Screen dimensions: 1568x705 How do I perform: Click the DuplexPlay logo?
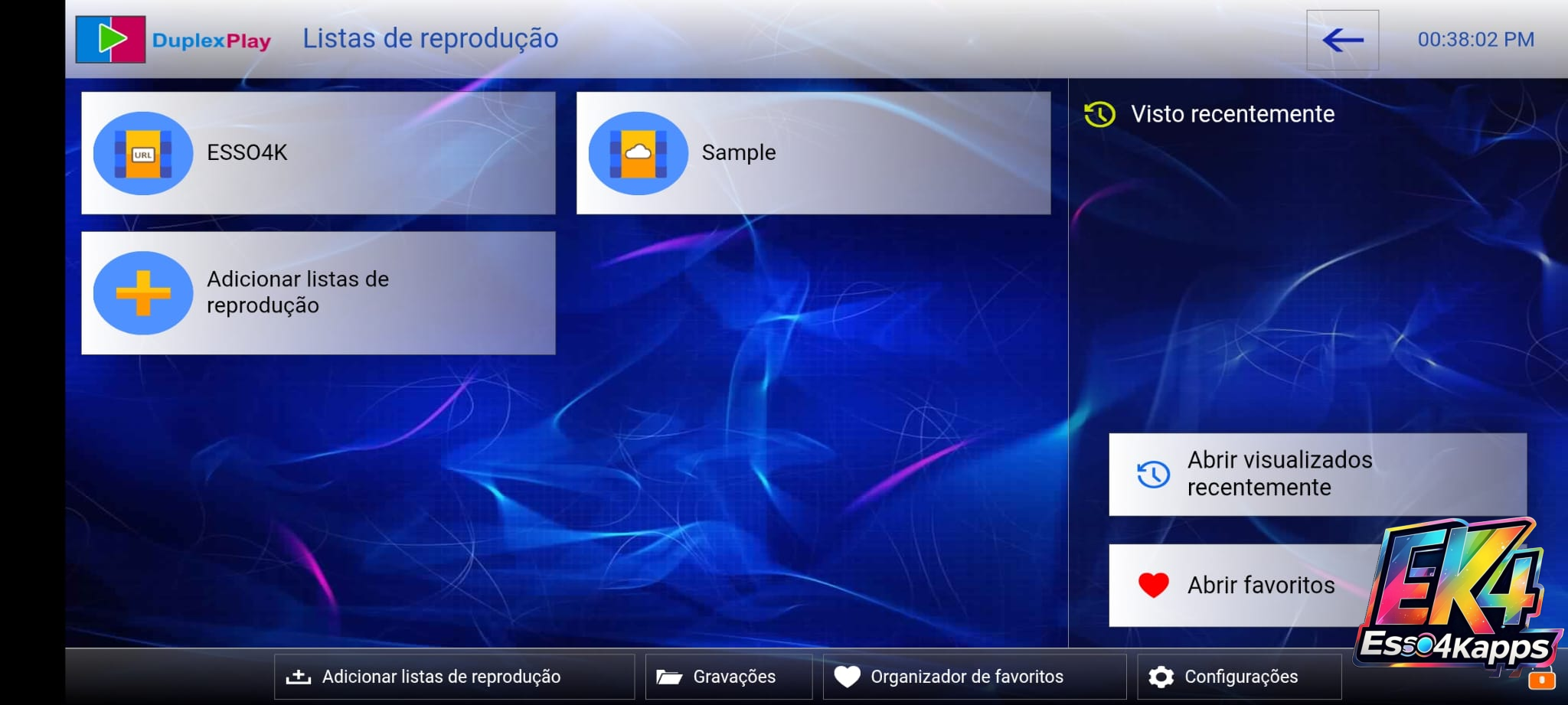pos(174,40)
